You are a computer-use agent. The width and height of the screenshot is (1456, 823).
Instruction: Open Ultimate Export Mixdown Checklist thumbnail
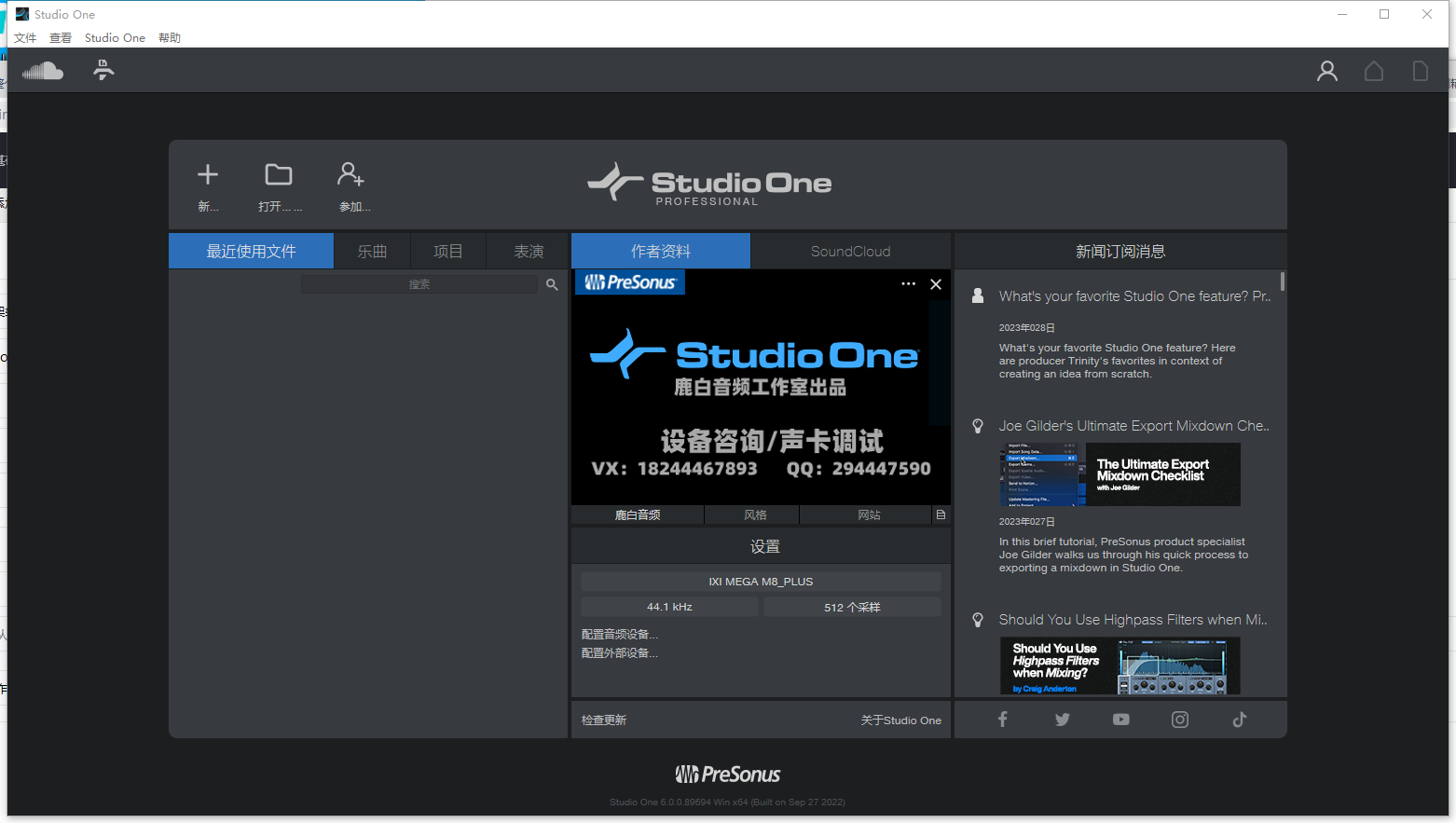[x=1119, y=474]
